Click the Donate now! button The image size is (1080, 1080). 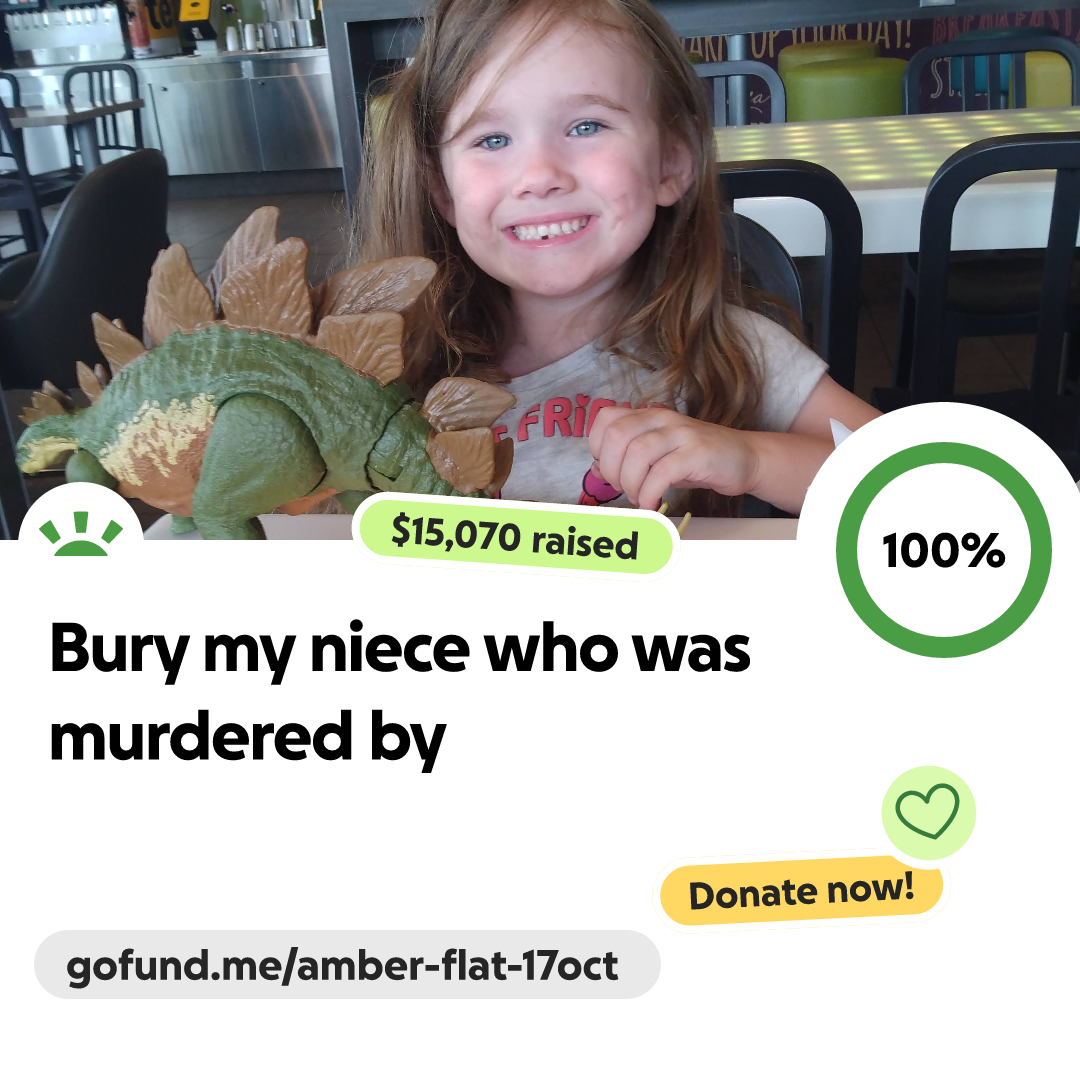point(801,891)
